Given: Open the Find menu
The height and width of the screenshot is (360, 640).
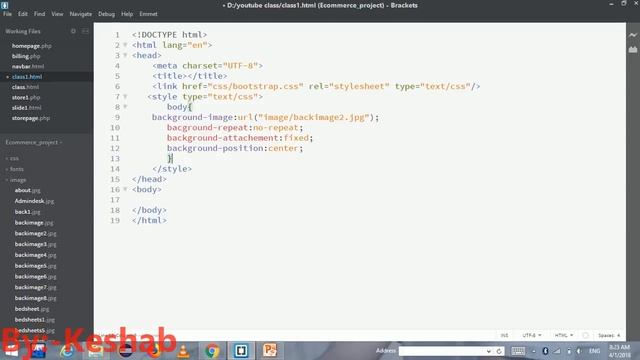Looking at the screenshot, I should tap(40, 14).
